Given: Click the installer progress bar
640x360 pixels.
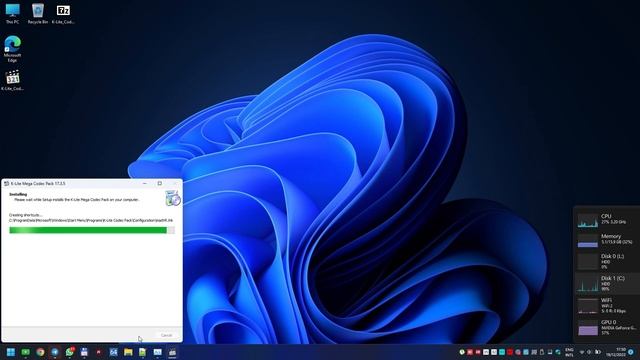Looking at the screenshot, I should [x=92, y=230].
